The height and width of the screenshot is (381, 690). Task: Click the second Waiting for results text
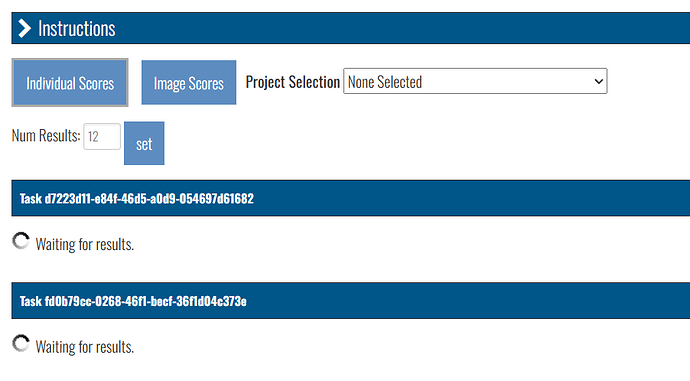tap(84, 347)
